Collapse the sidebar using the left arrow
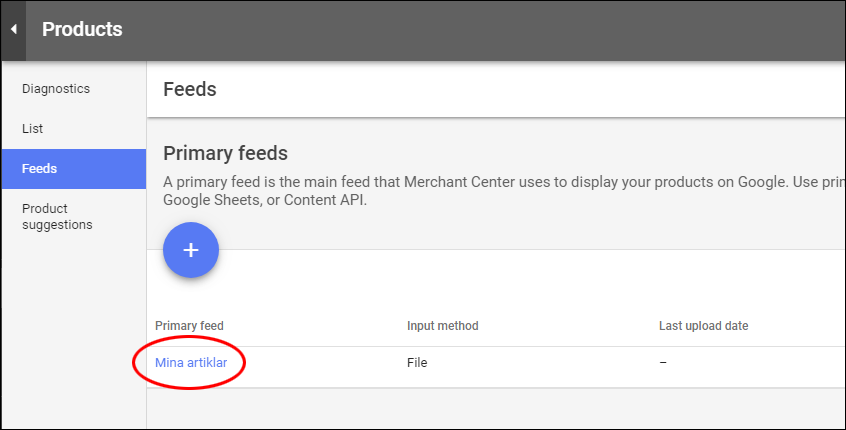846x430 pixels. point(13,30)
